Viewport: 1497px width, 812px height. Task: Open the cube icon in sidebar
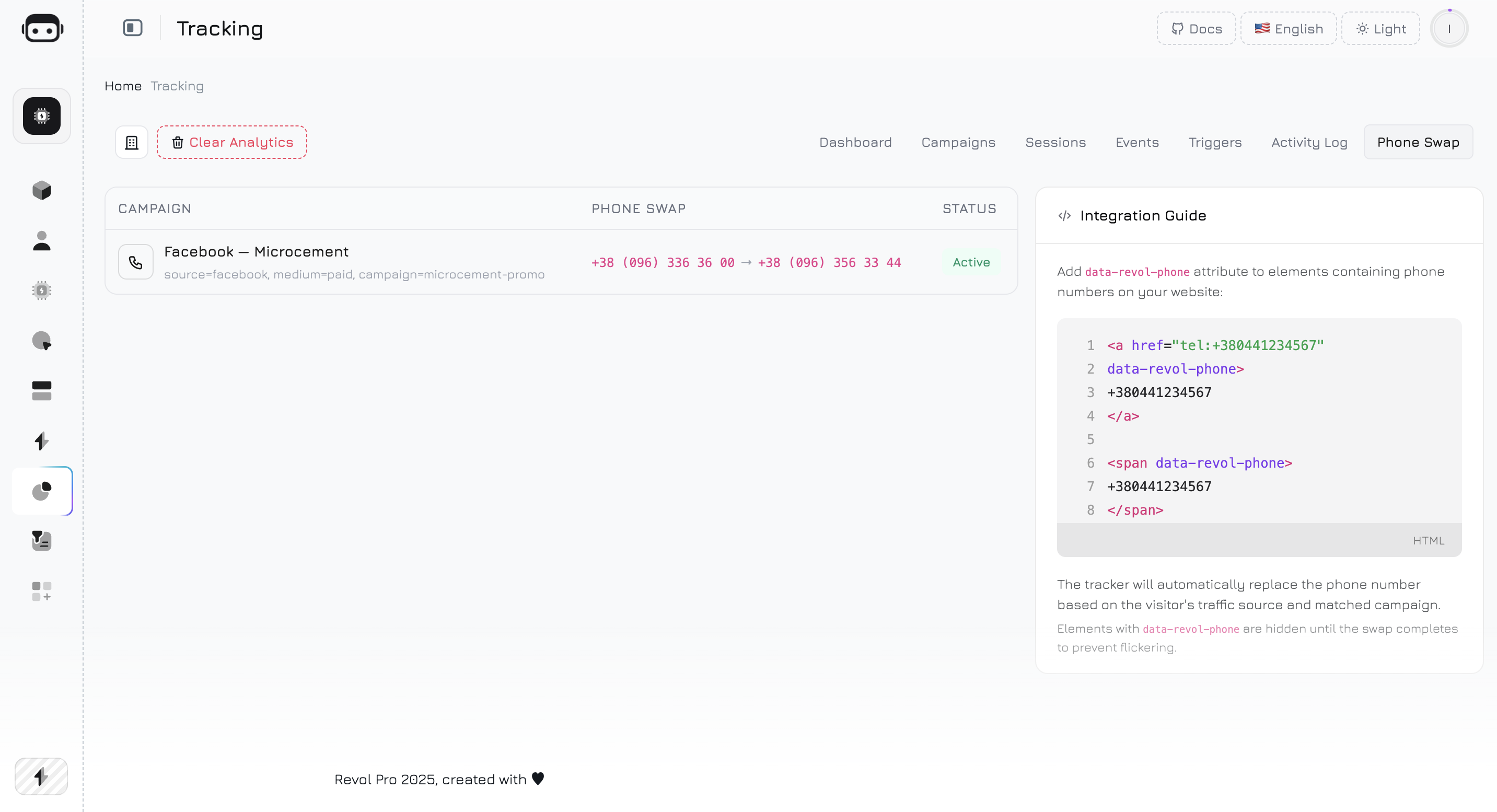[42, 190]
